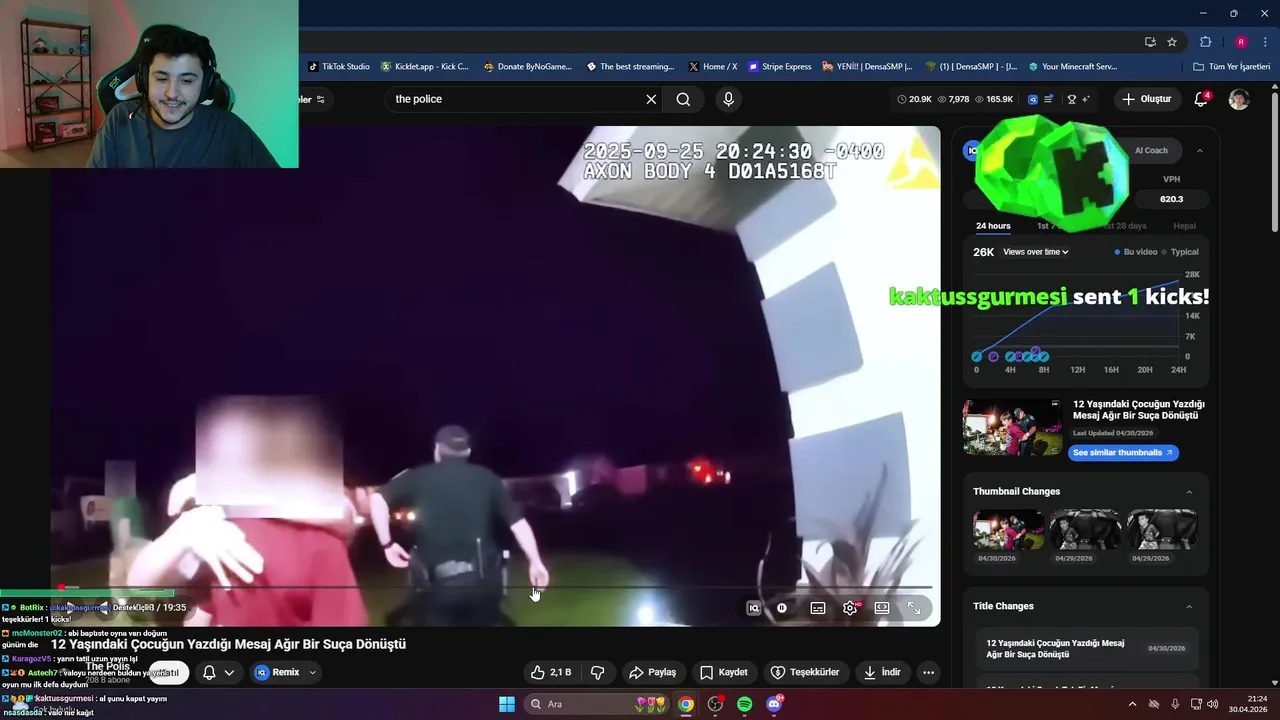The height and width of the screenshot is (720, 1280).
Task: Open the Kicklet.app bookmark
Action: (x=425, y=67)
